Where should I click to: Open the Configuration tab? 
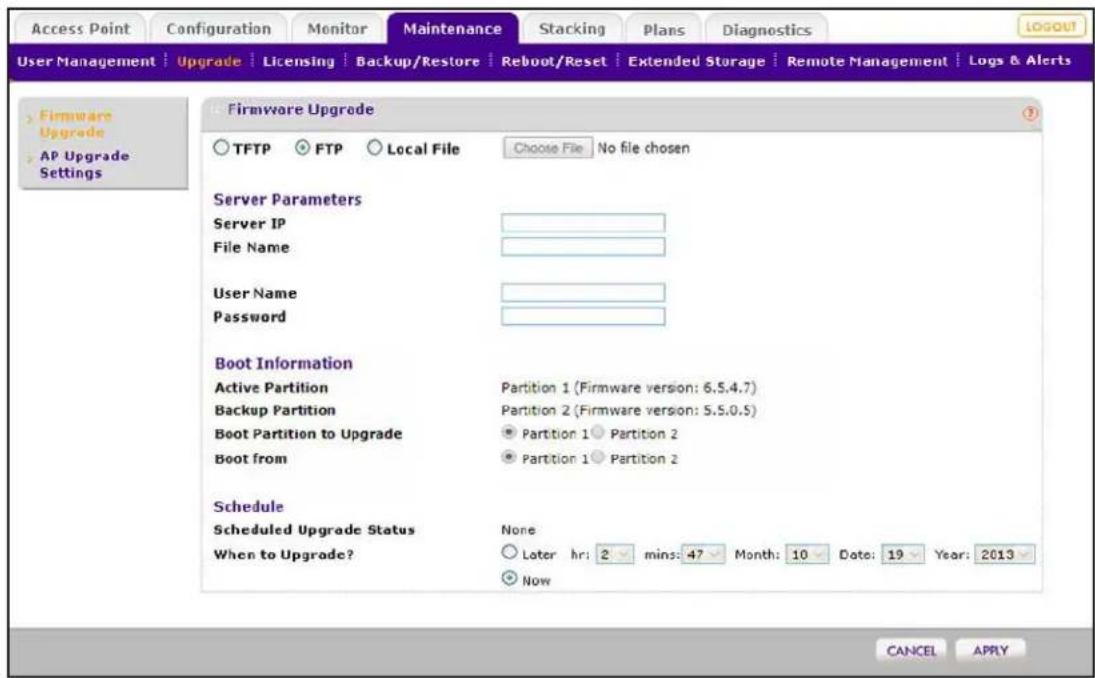click(219, 29)
